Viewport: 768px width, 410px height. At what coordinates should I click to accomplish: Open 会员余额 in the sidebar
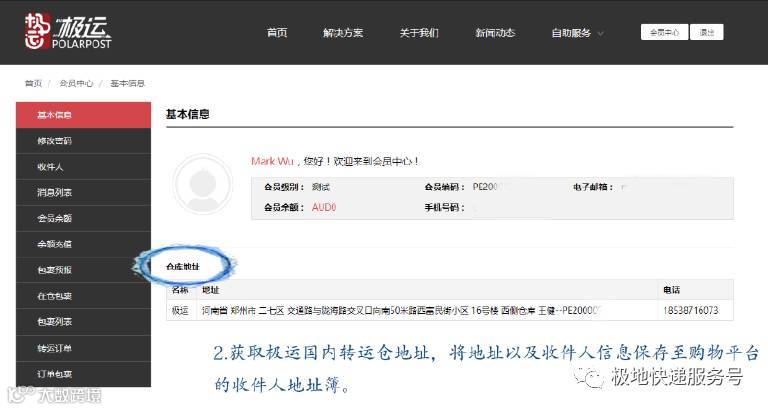(83, 218)
